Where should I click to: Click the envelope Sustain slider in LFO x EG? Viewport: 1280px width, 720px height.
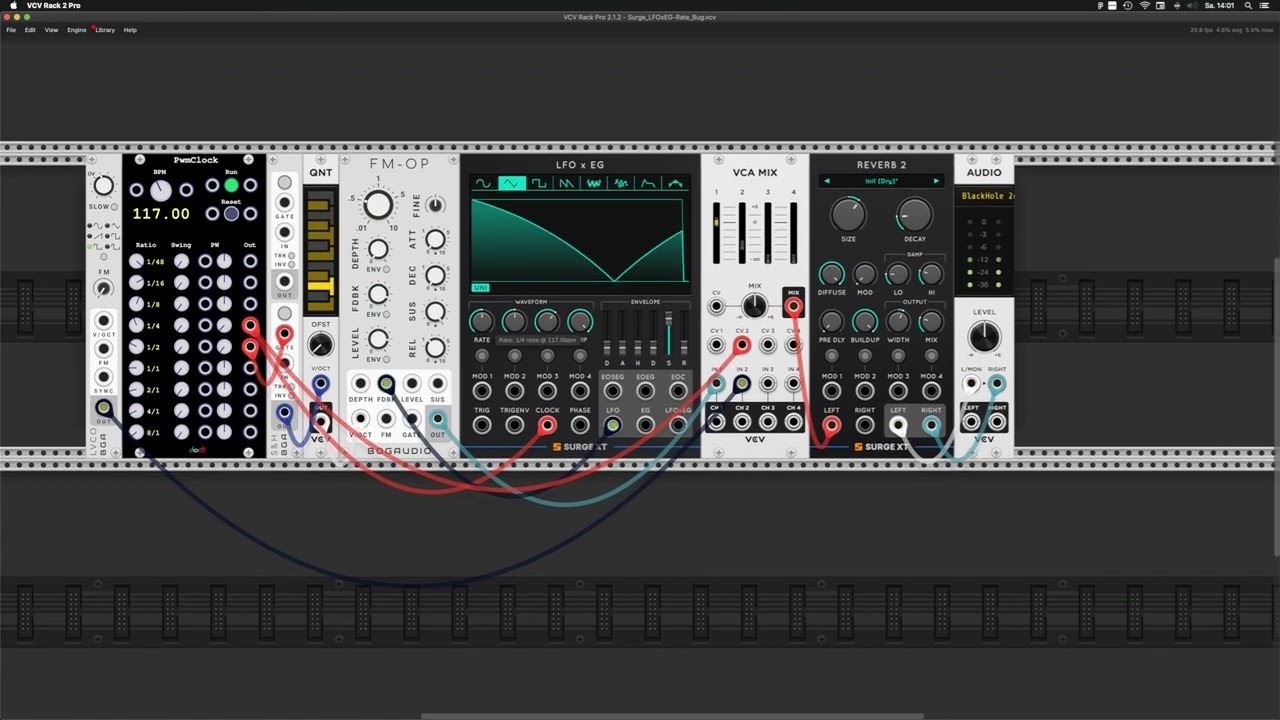pos(669,333)
